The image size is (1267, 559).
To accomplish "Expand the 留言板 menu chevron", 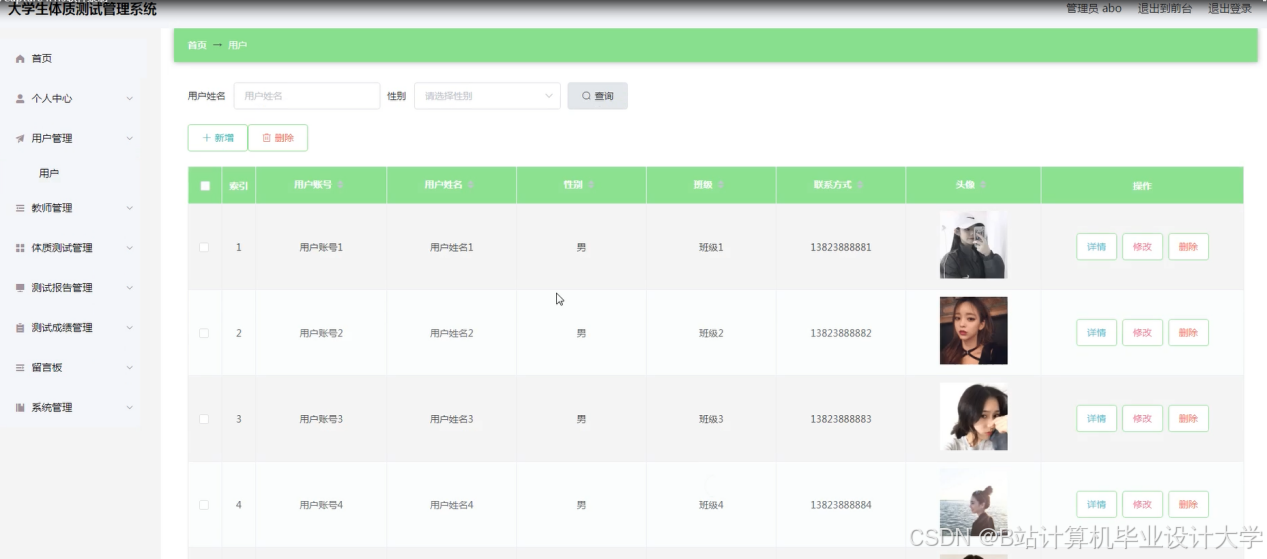I will tap(130, 368).
